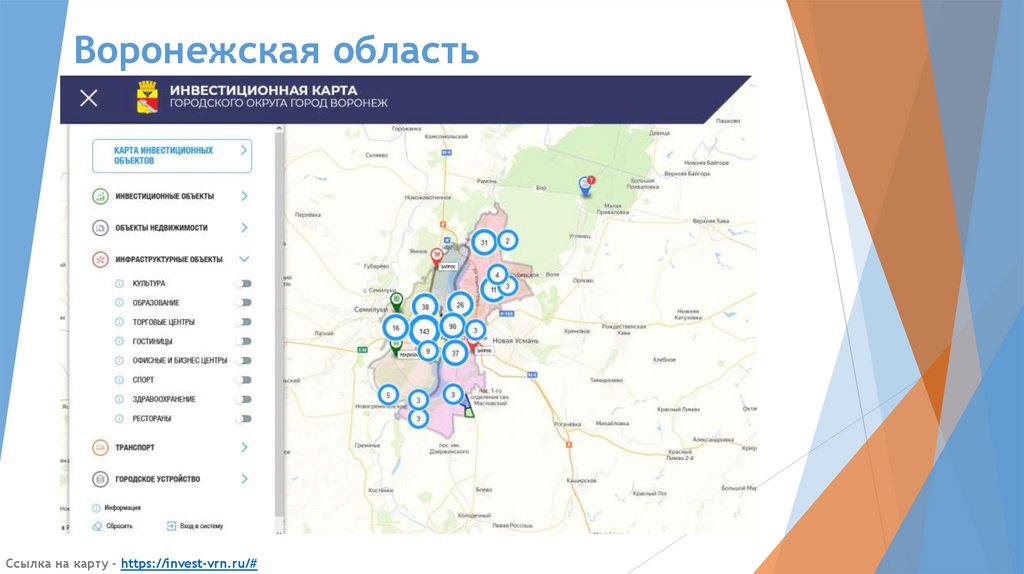Click the Городское устройство gray icon
The height and width of the screenshot is (574, 1024).
point(100,479)
